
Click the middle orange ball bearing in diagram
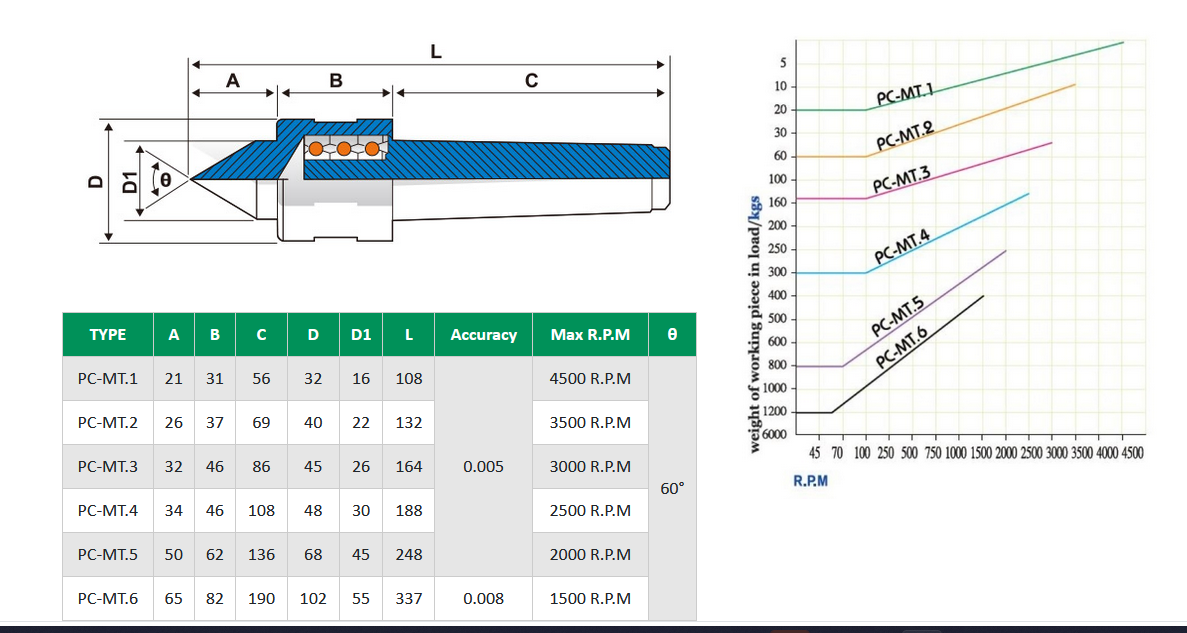click(344, 148)
